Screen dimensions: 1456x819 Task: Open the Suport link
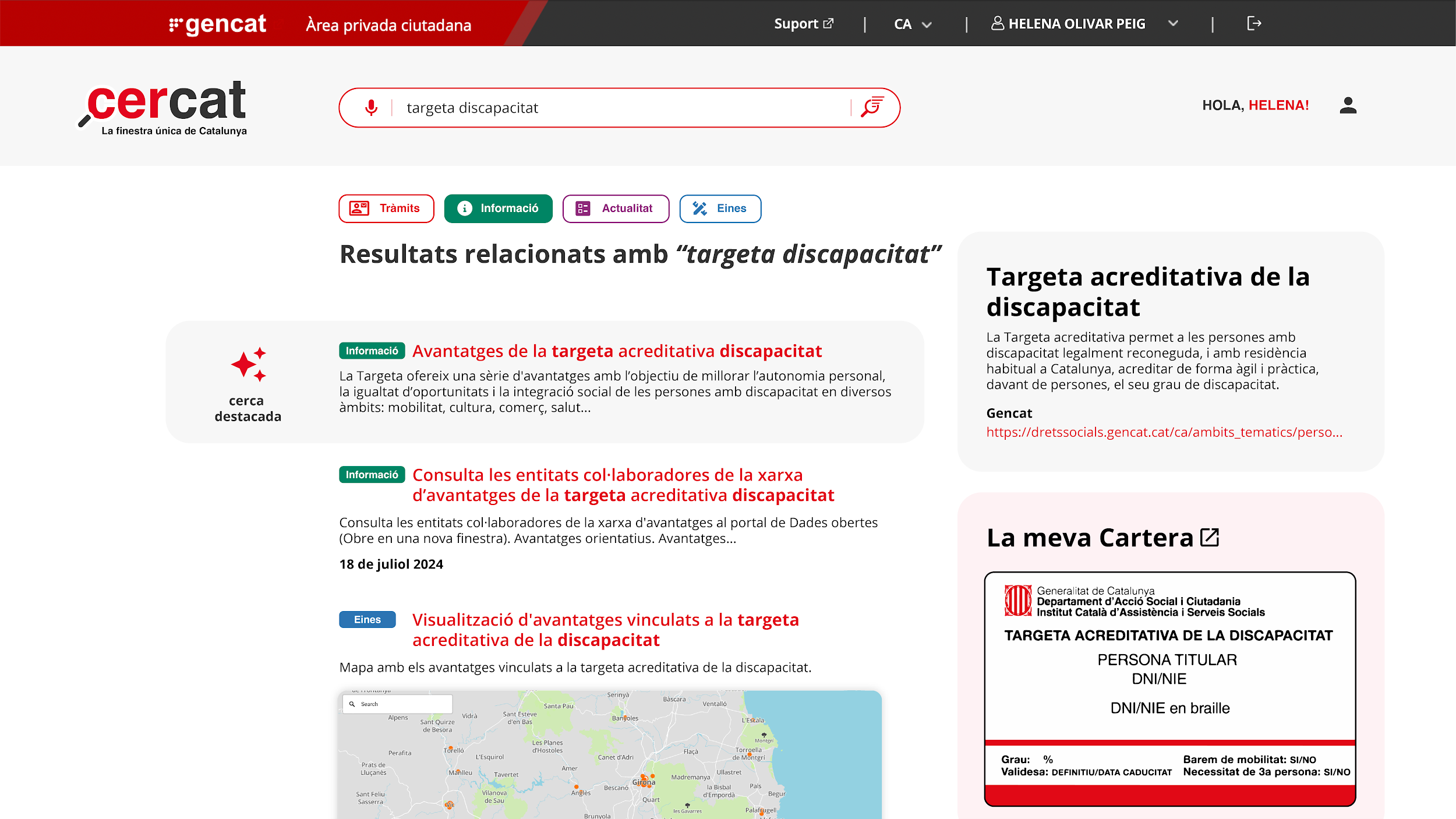tap(804, 24)
